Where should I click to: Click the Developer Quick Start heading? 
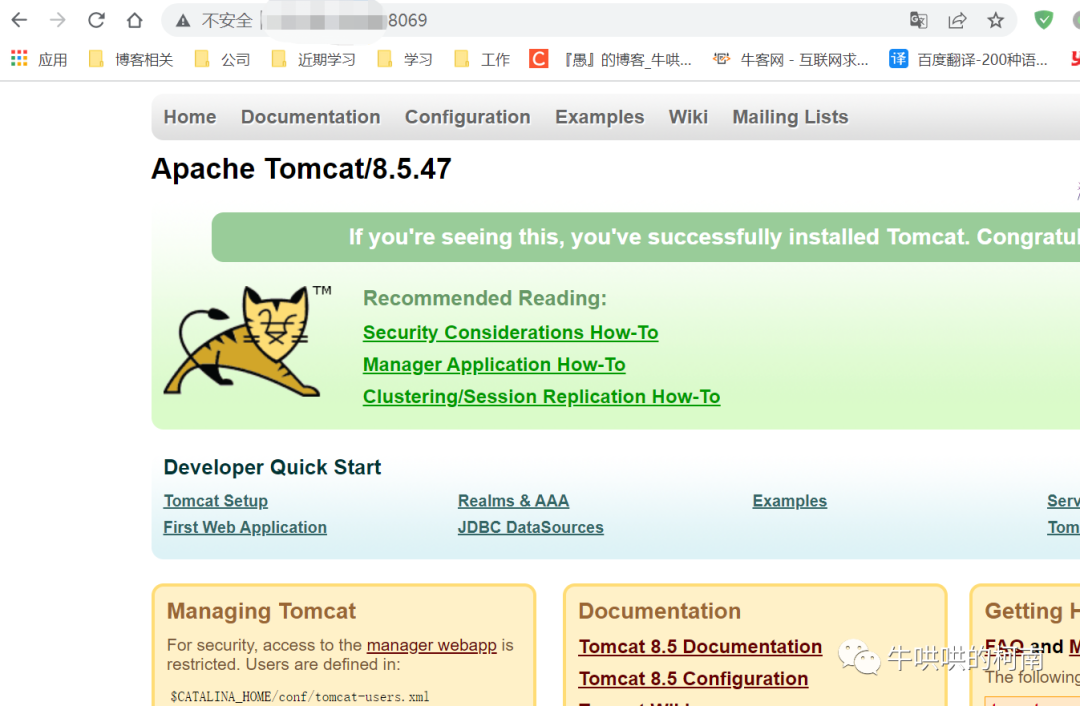pyautogui.click(x=272, y=467)
